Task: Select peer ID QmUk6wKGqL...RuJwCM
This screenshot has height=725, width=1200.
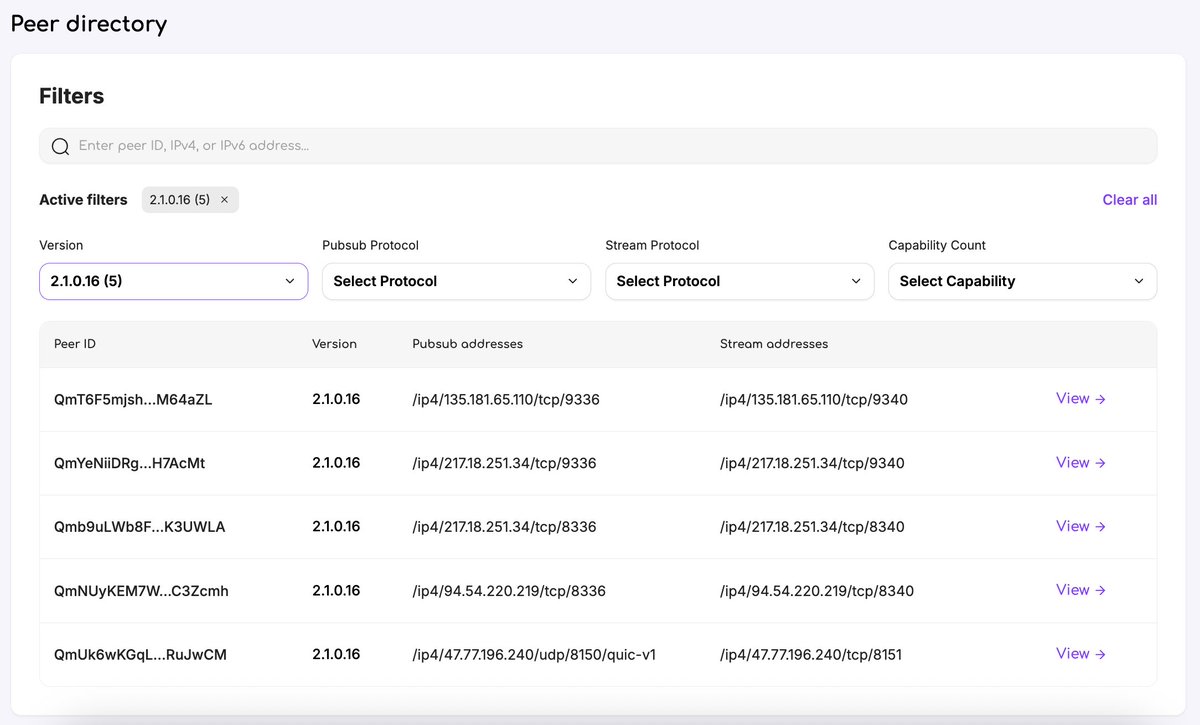Action: (140, 655)
